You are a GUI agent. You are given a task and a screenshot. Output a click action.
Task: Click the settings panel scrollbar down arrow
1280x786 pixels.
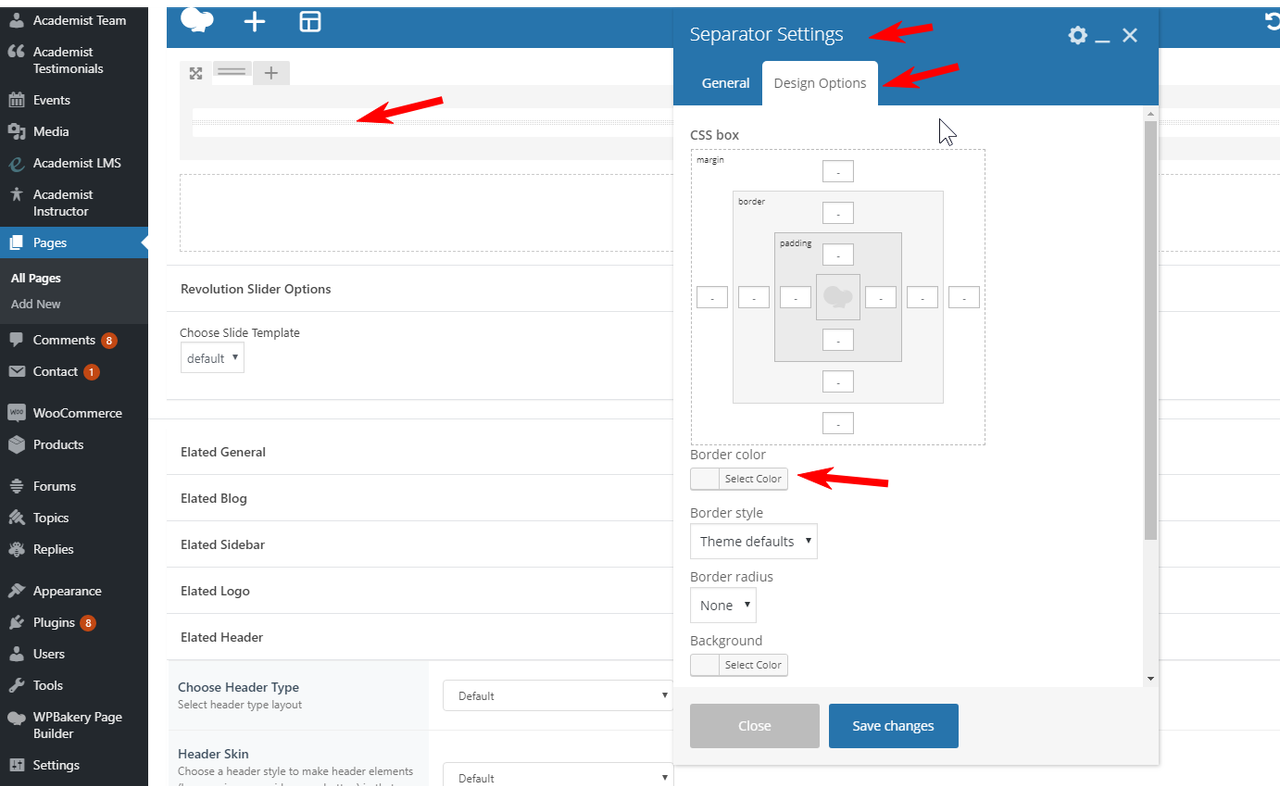click(x=1150, y=679)
